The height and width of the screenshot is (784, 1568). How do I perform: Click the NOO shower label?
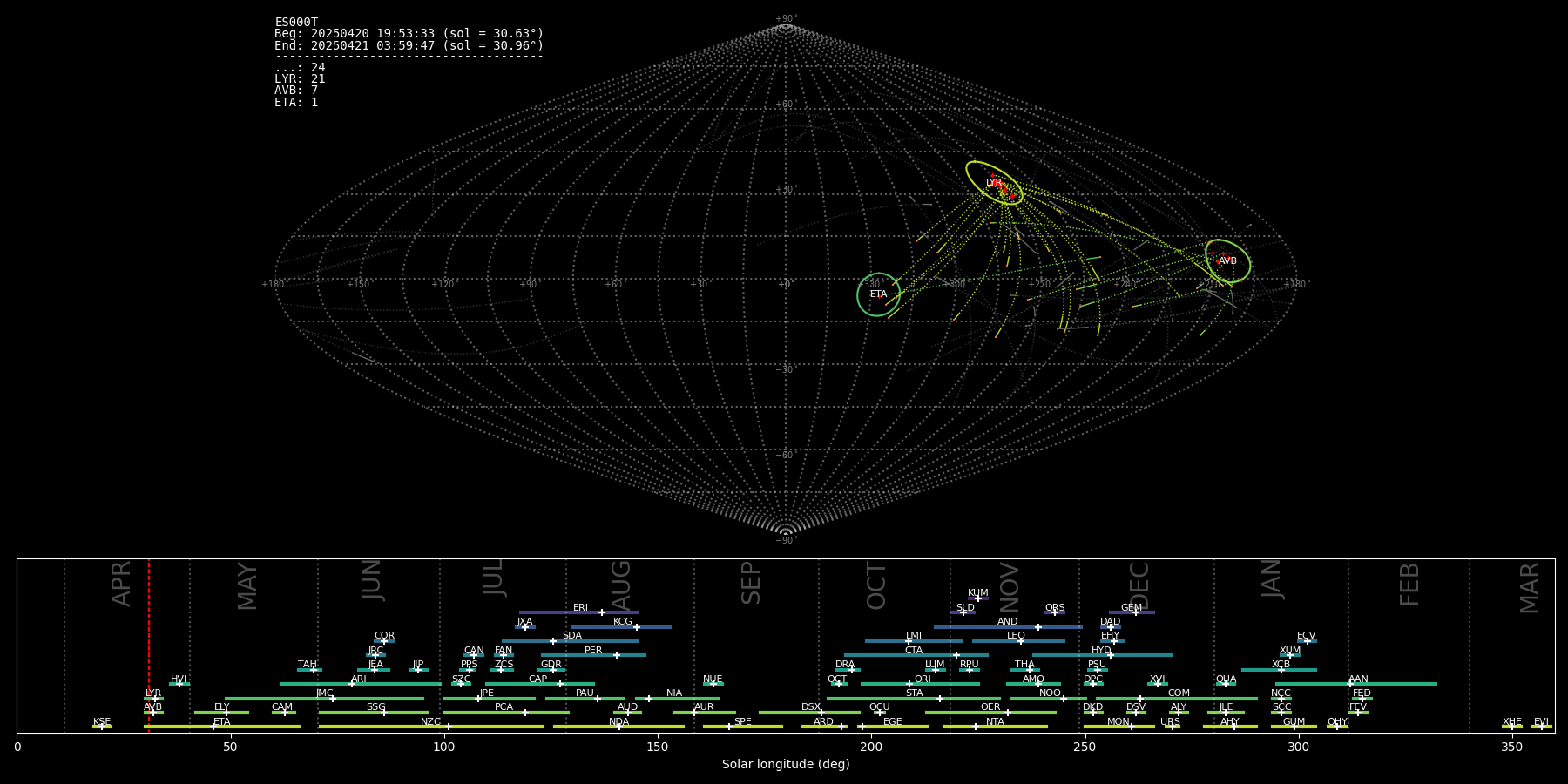click(x=1050, y=693)
